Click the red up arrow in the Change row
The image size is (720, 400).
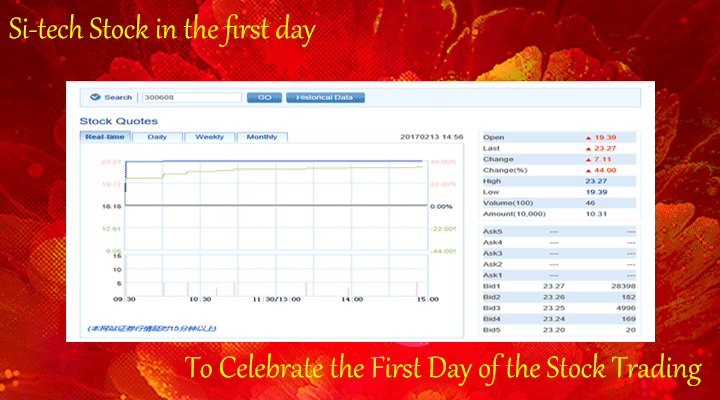tap(588, 160)
